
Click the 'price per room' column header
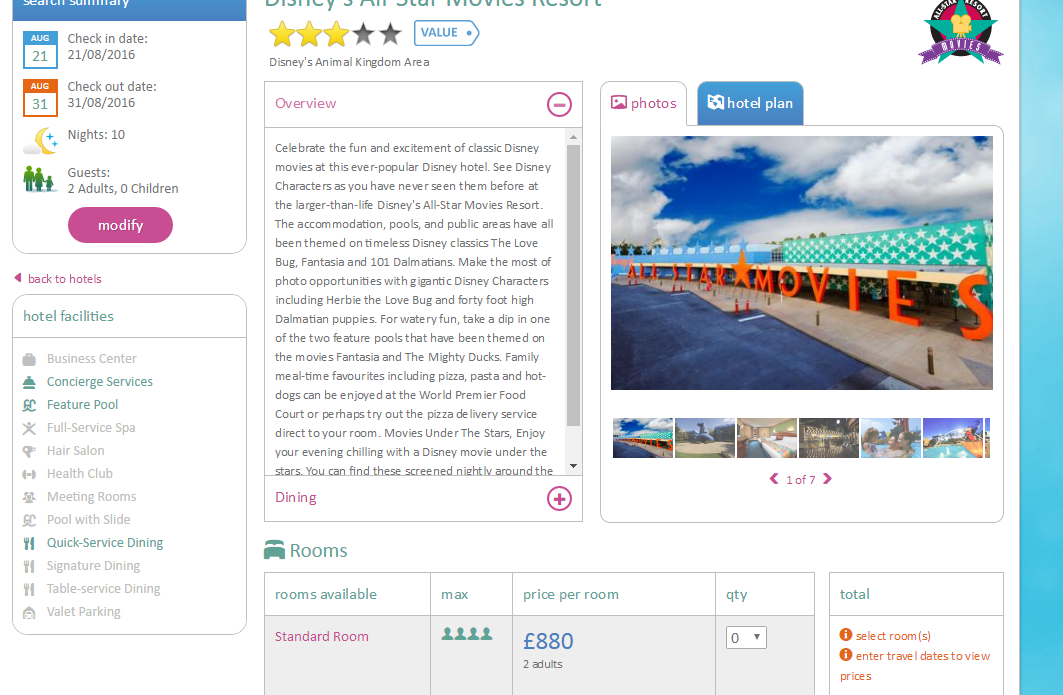pos(571,594)
